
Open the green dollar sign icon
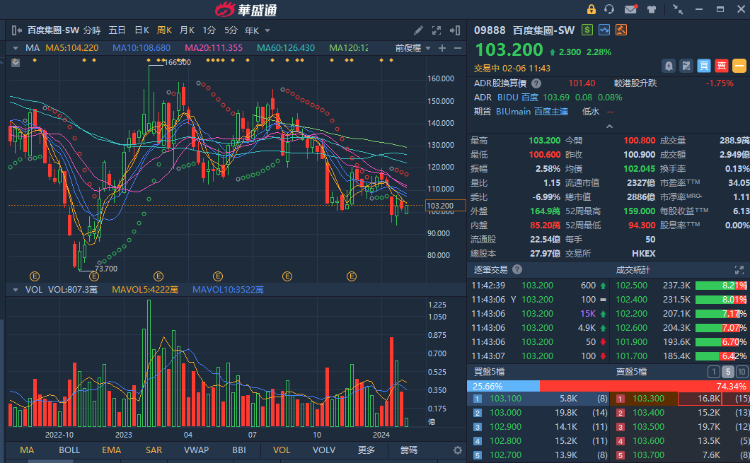tap(587, 30)
